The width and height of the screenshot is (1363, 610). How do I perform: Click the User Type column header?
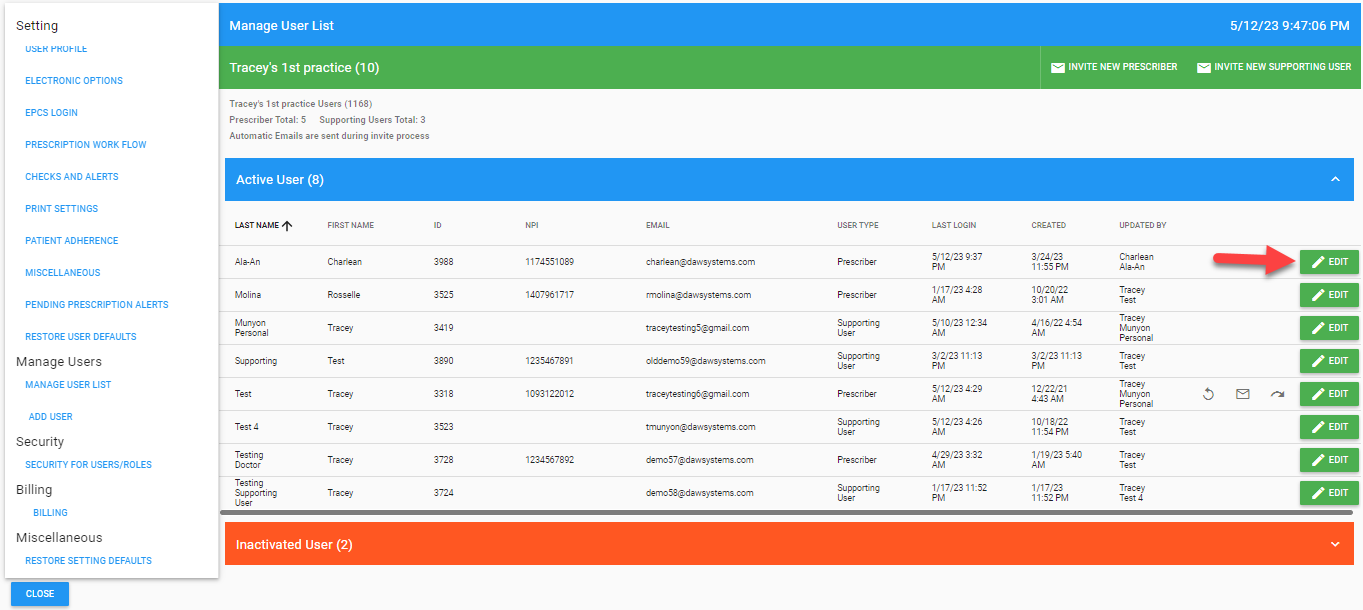[858, 226]
